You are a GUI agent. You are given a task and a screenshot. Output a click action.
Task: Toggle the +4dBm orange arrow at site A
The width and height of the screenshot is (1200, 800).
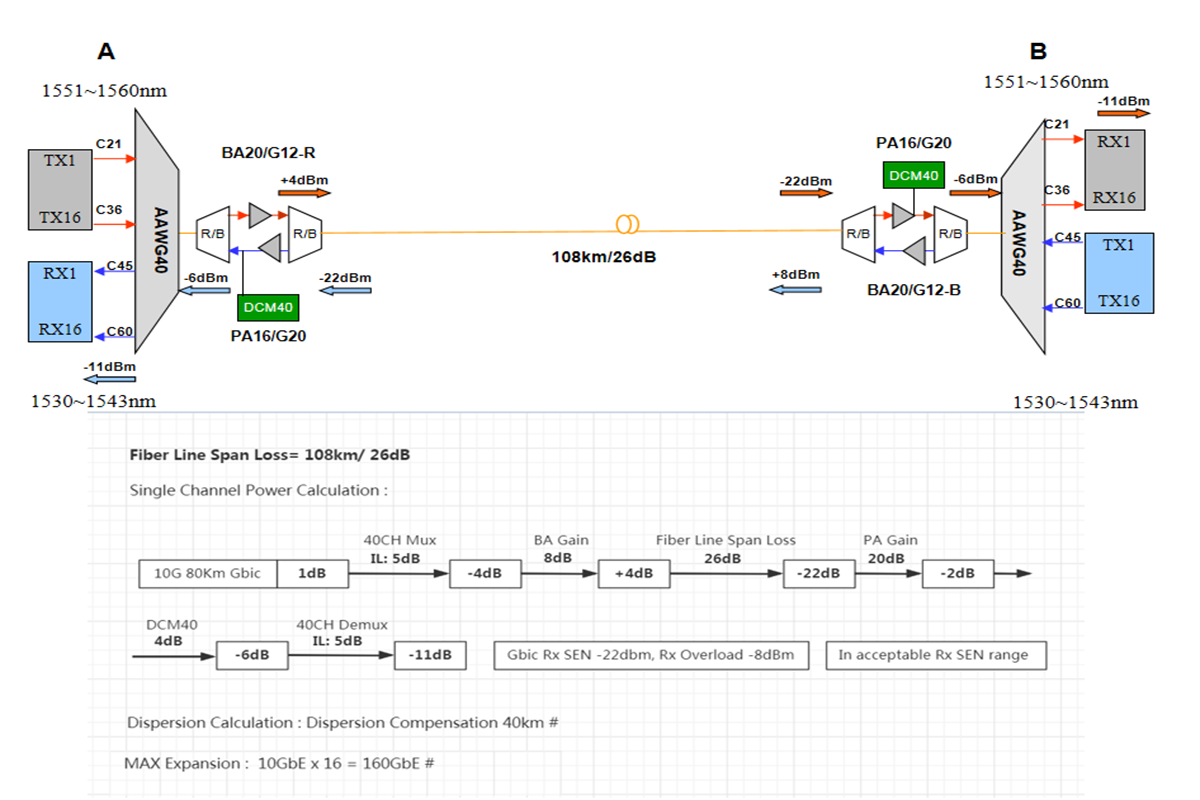coord(305,191)
